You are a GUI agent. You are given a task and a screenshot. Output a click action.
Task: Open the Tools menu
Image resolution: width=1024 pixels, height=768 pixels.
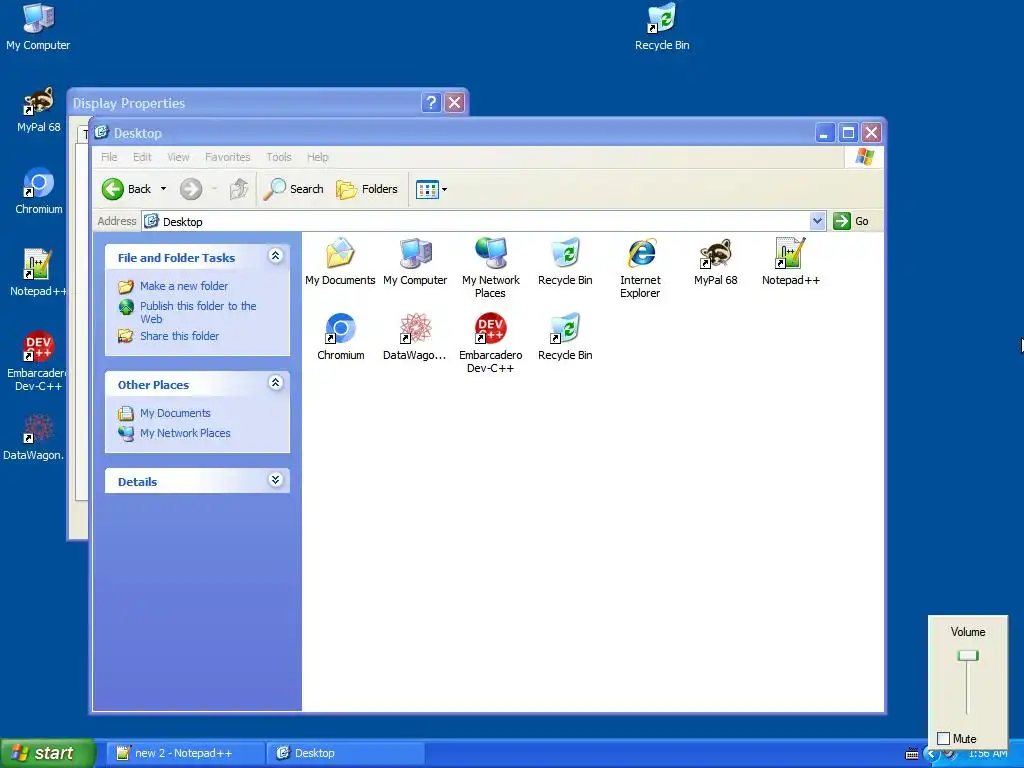coord(278,157)
